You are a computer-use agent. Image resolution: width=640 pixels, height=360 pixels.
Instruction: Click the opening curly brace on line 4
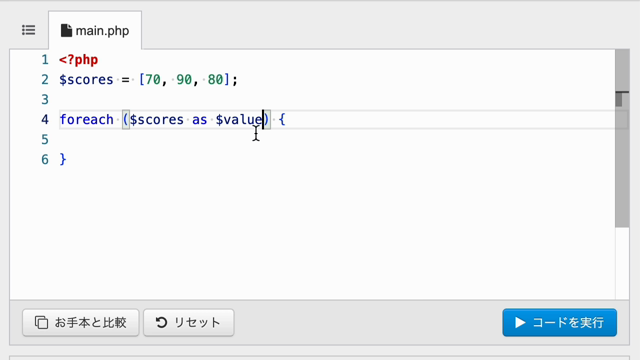click(x=282, y=120)
